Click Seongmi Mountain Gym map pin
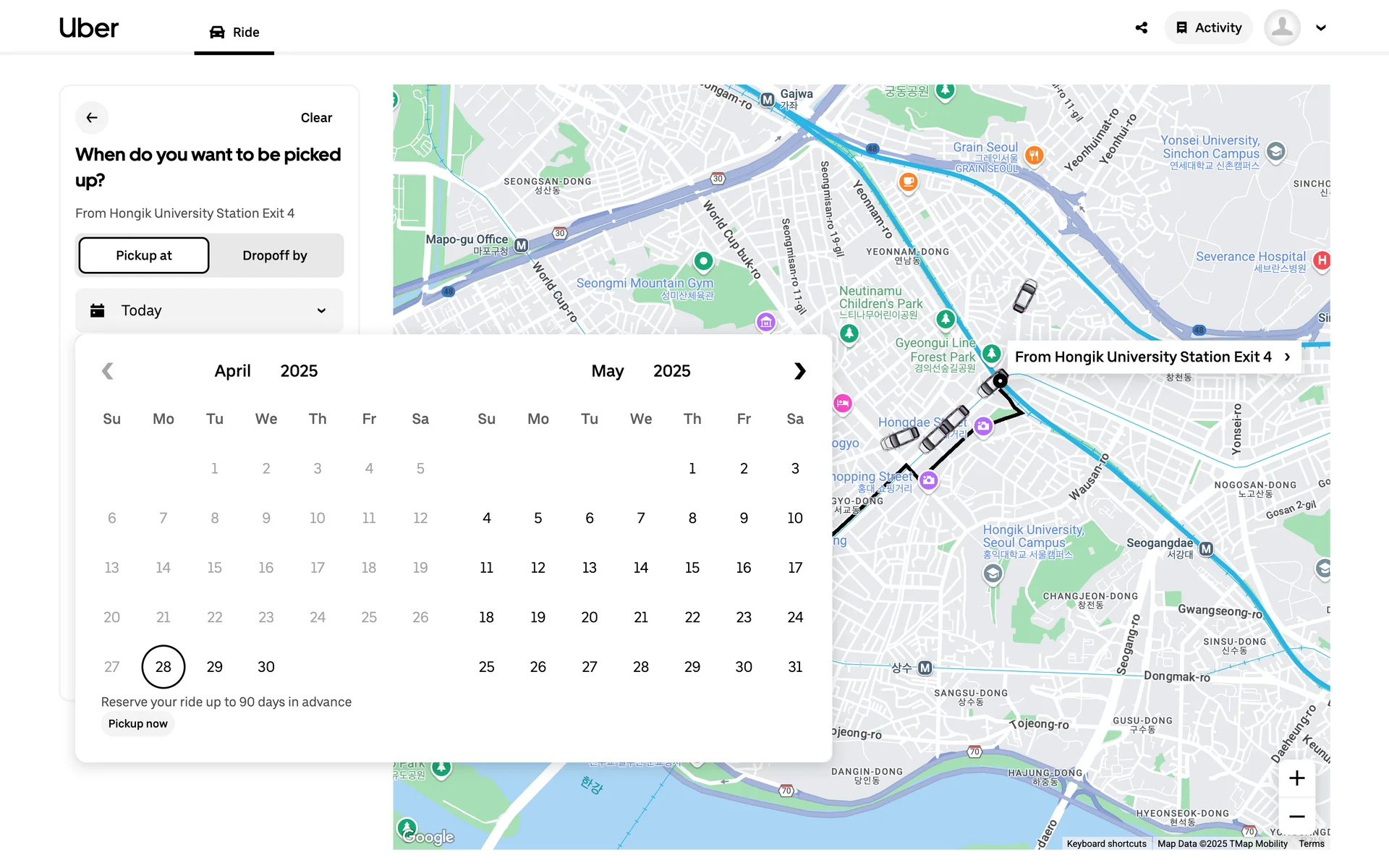Screen dimensions: 1389x868 click(x=703, y=260)
